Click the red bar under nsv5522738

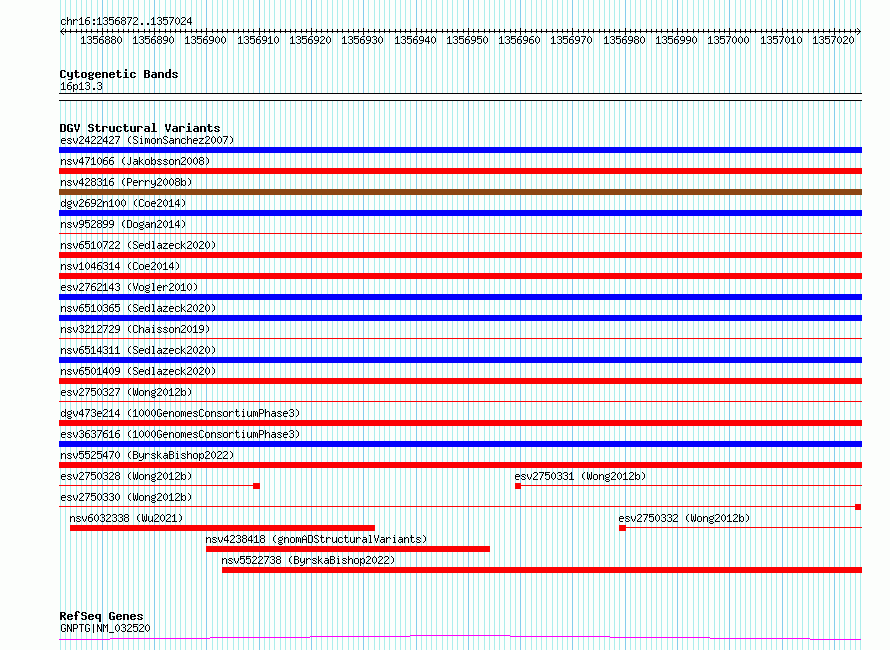pos(542,570)
